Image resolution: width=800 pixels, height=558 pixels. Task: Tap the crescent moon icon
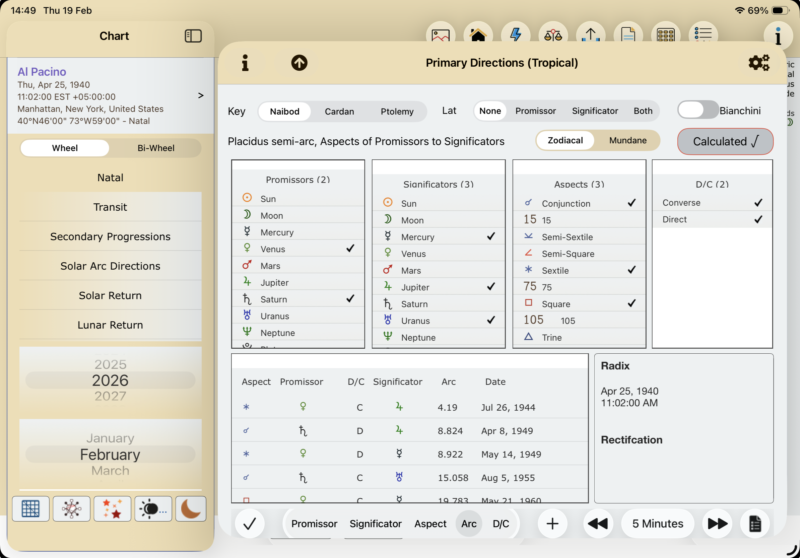pos(190,508)
